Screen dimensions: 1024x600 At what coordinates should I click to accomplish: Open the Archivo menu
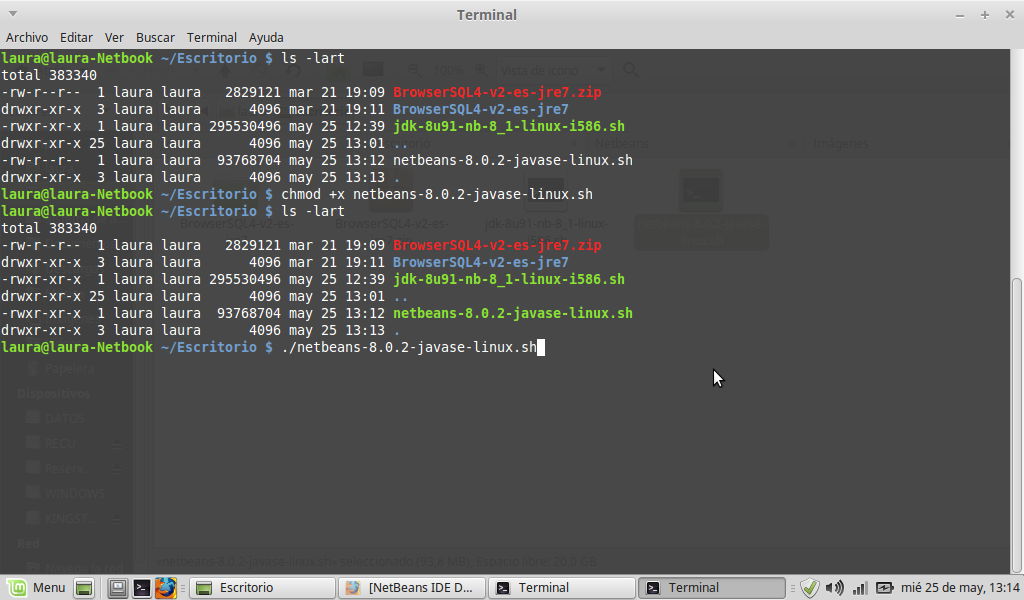pyautogui.click(x=27, y=37)
